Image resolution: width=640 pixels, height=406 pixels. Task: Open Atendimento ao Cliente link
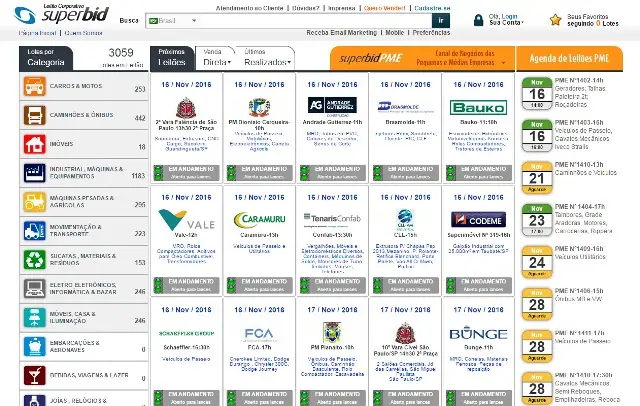click(x=249, y=8)
